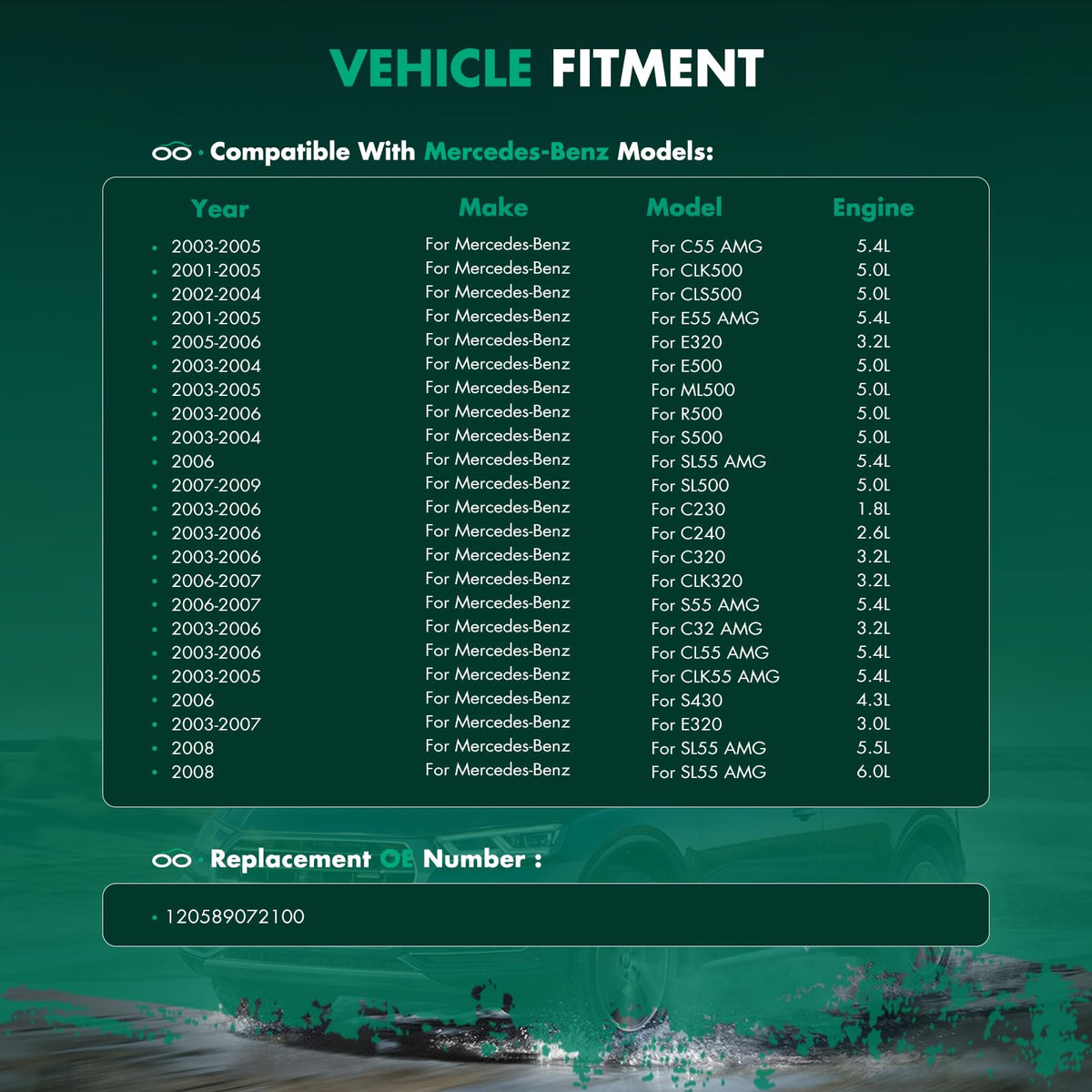Click the OE number 120589072100
1092x1092 pixels.
coord(235,916)
